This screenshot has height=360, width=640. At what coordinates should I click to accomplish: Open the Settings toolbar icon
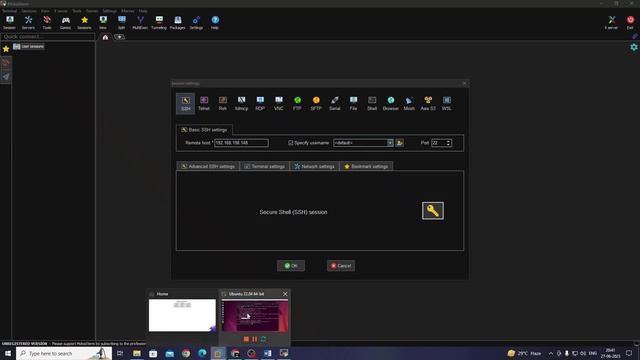196,22
